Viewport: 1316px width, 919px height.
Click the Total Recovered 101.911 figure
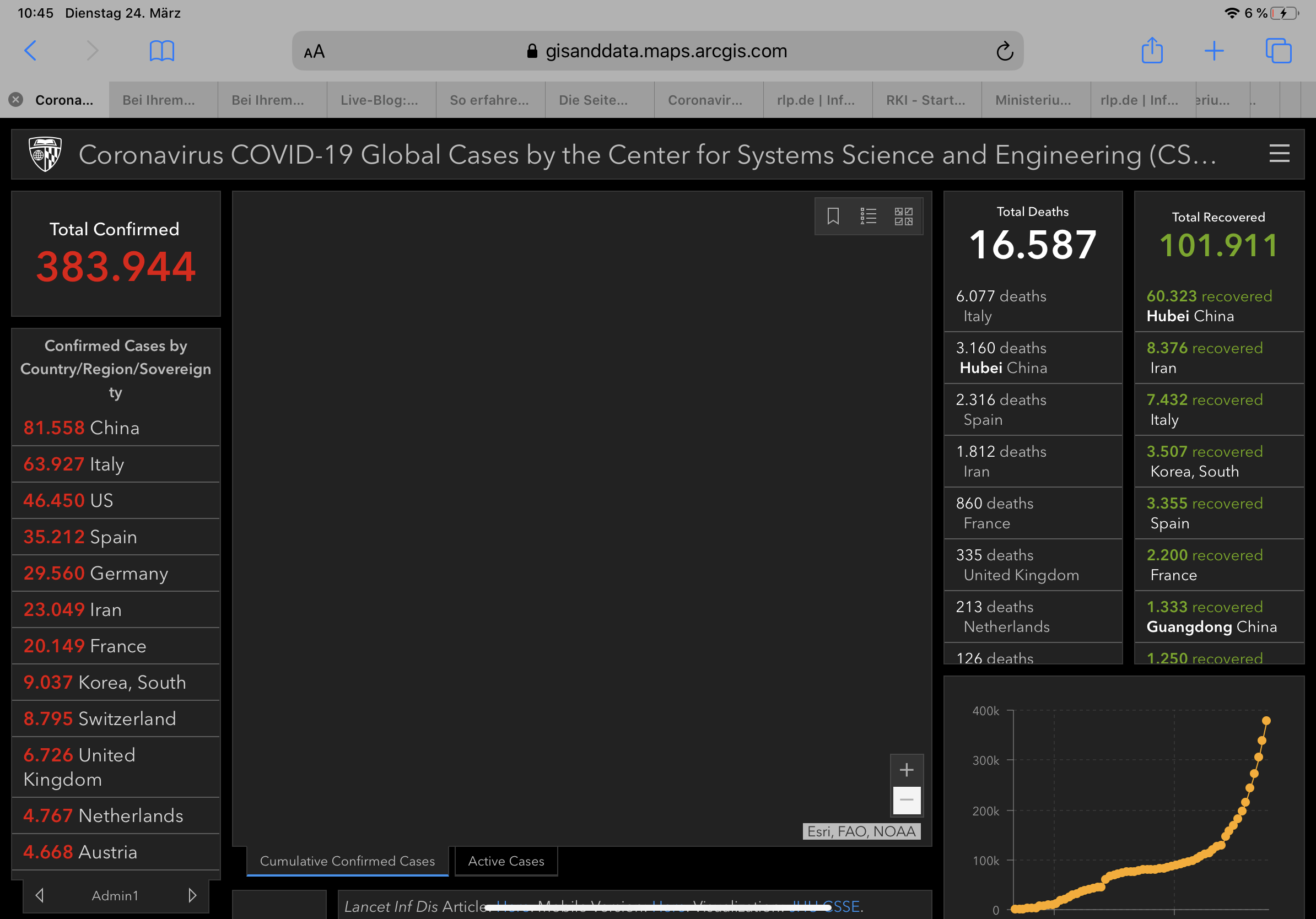[1218, 245]
